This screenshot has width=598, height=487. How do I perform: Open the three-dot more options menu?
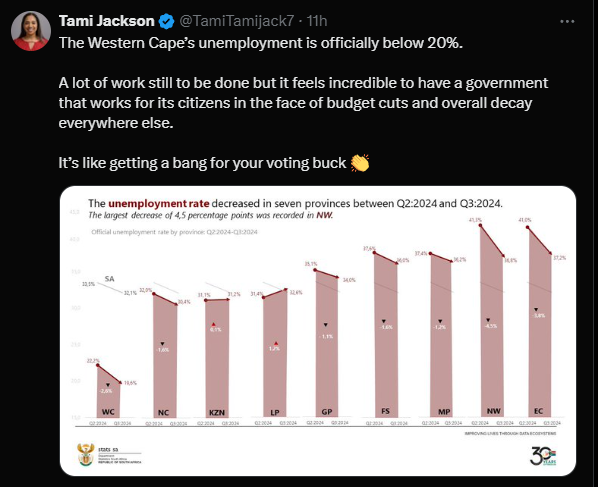[567, 21]
